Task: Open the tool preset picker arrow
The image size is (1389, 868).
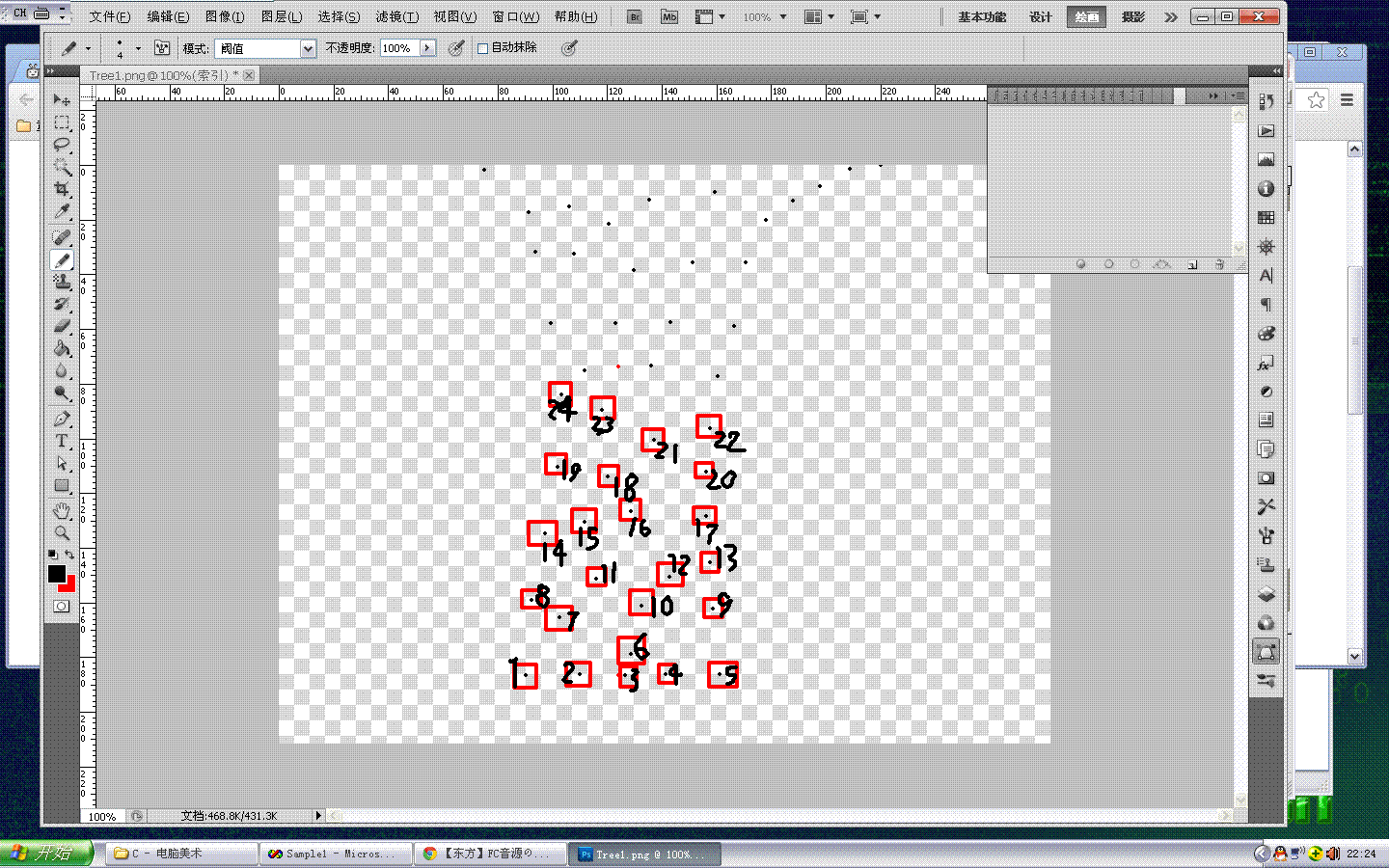Action: tap(88, 48)
